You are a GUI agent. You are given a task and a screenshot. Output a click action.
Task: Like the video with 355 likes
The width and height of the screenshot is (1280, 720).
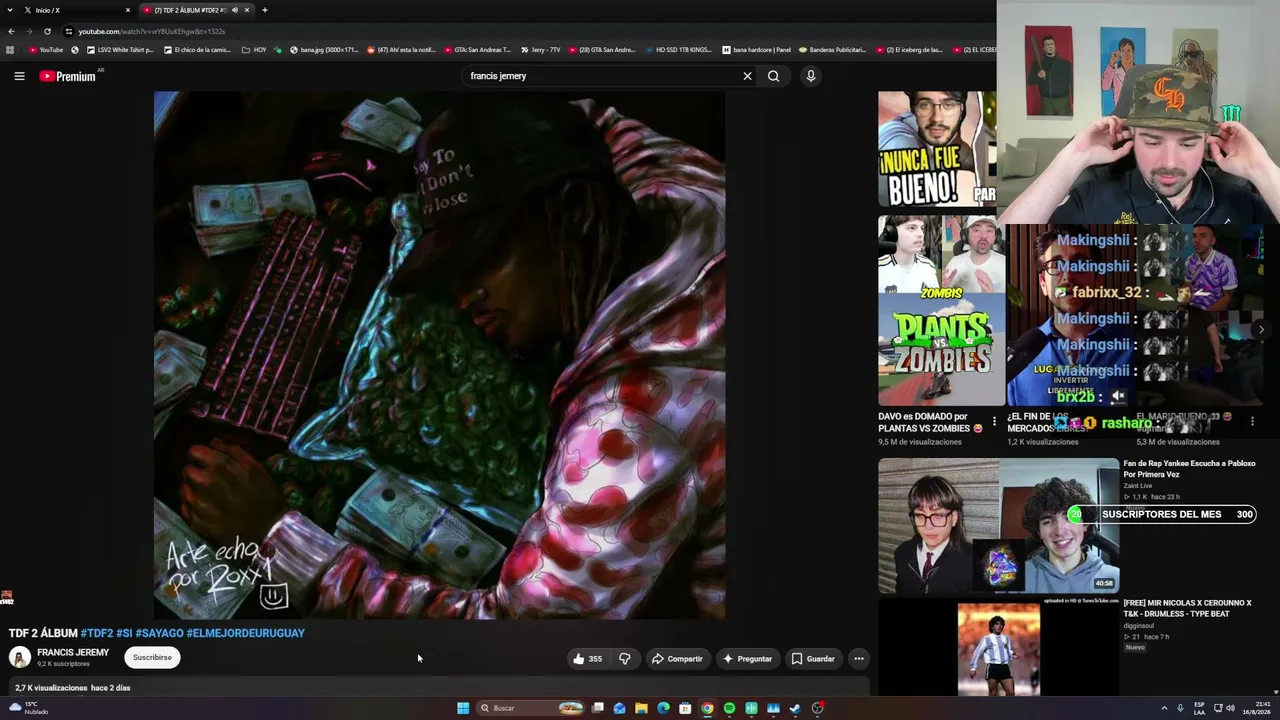[x=588, y=659]
